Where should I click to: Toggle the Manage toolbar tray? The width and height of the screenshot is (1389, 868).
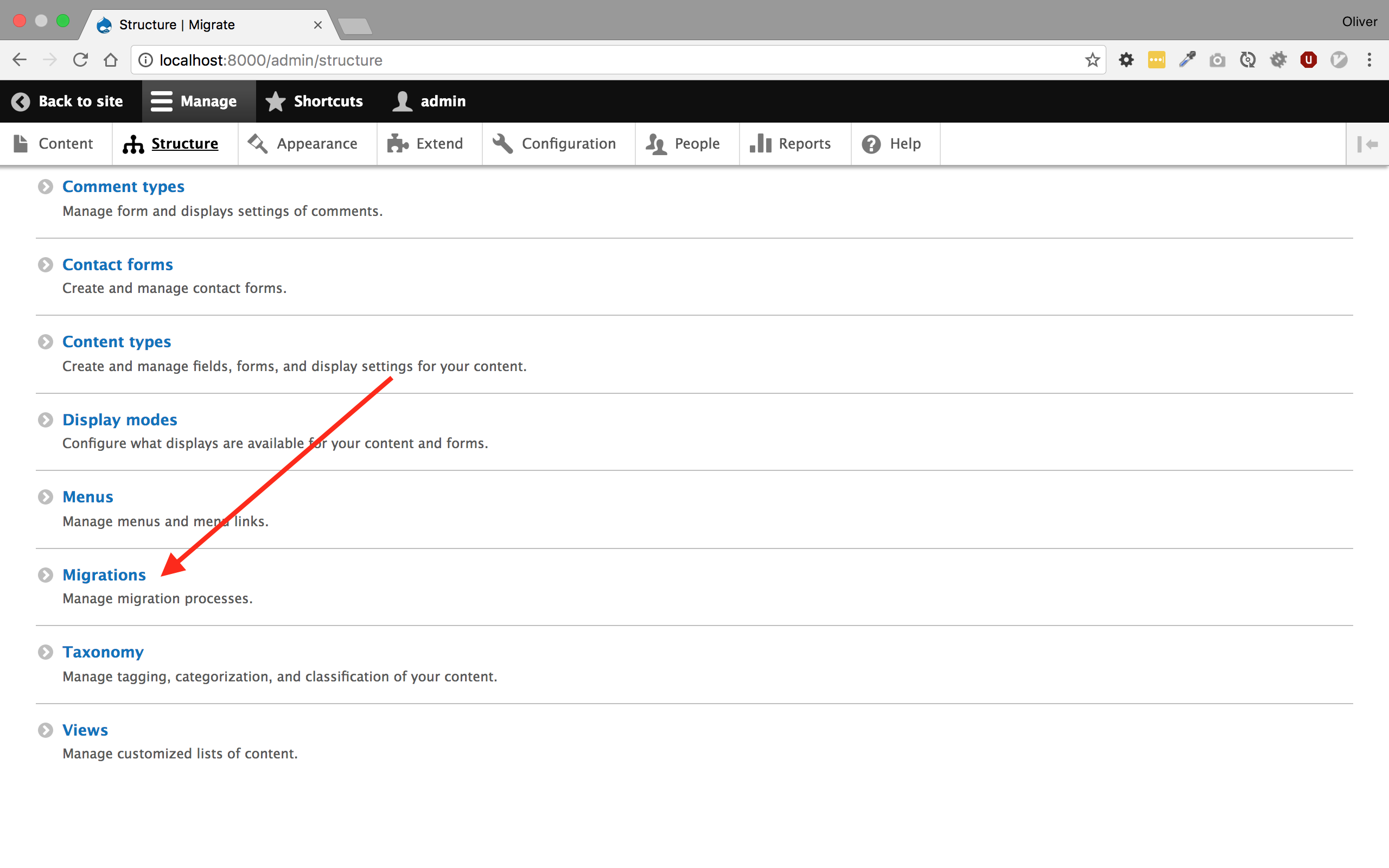(x=195, y=101)
